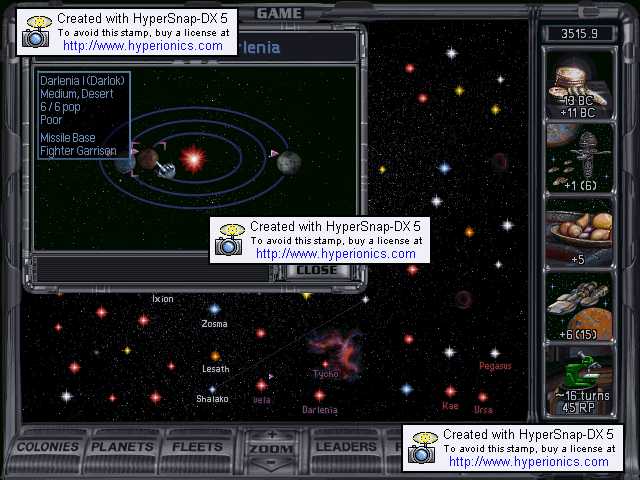Select the Kae red star
Screen dimensions: 640x480
[450, 391]
